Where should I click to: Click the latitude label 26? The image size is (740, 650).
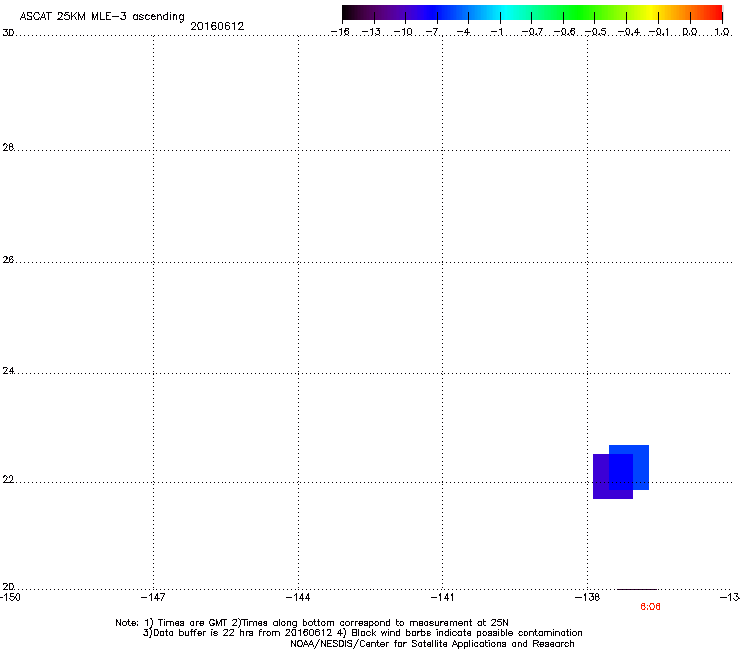[8, 260]
